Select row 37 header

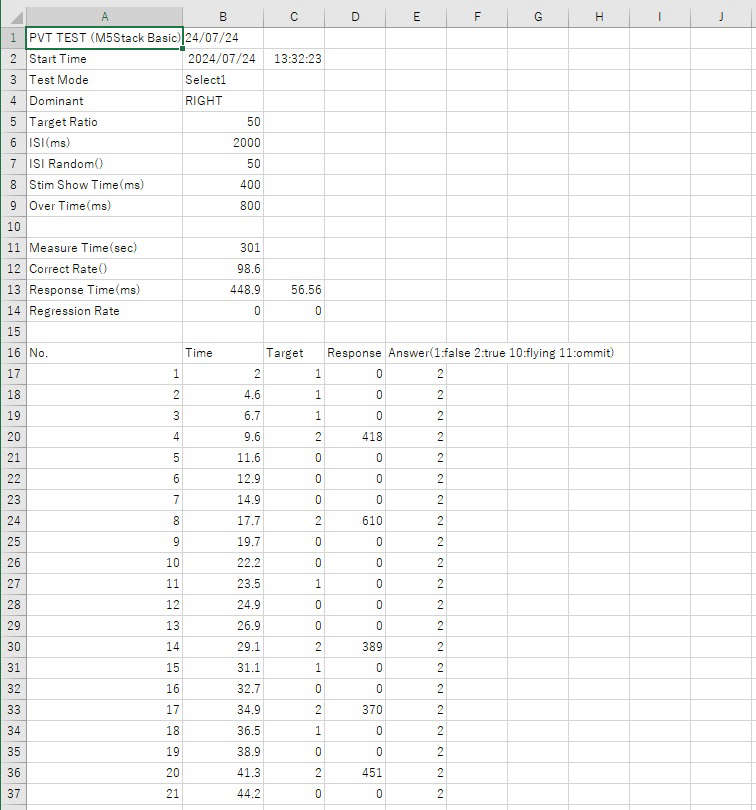13,793
